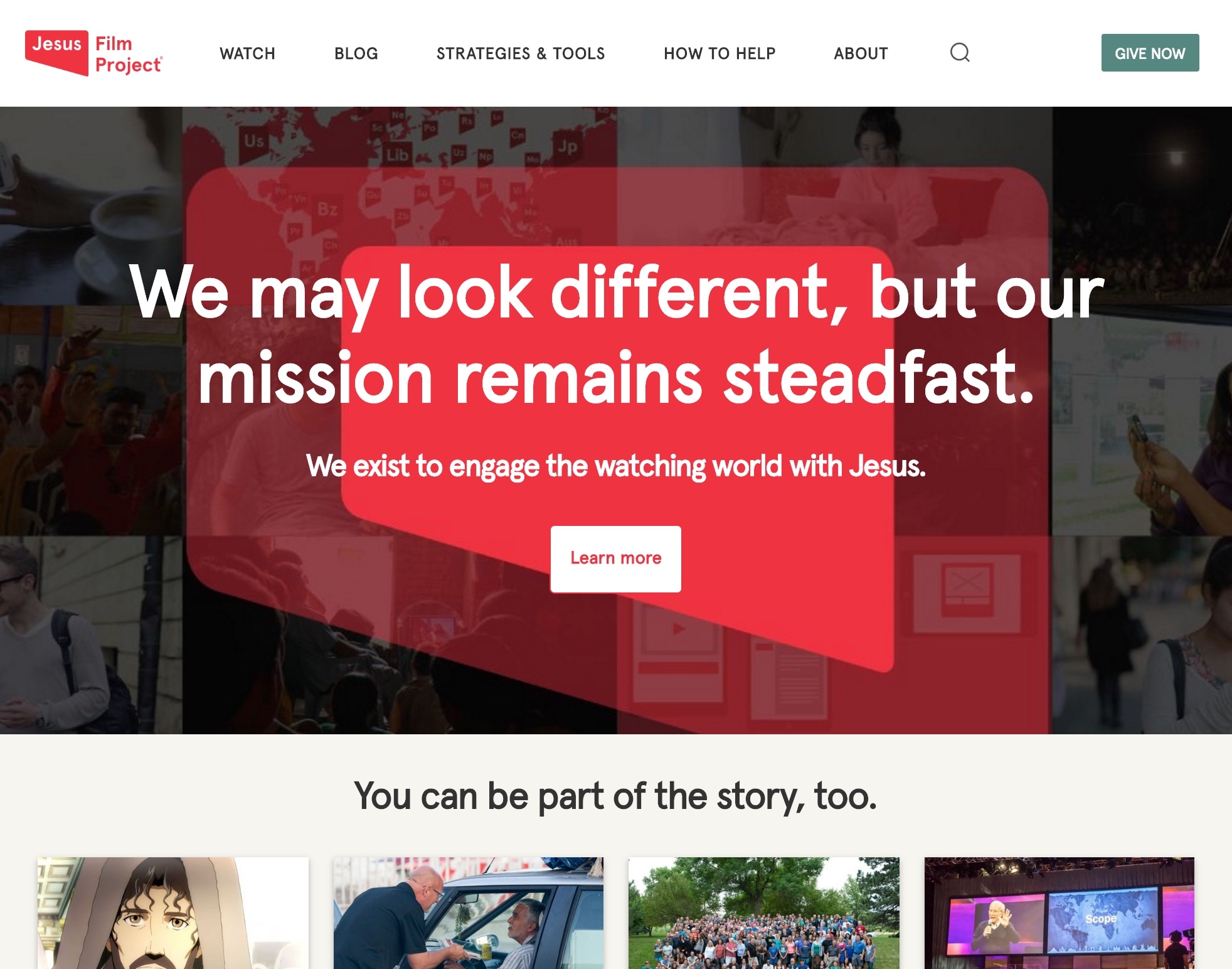Open the search magnifier icon
The height and width of the screenshot is (969, 1232).
coord(960,53)
